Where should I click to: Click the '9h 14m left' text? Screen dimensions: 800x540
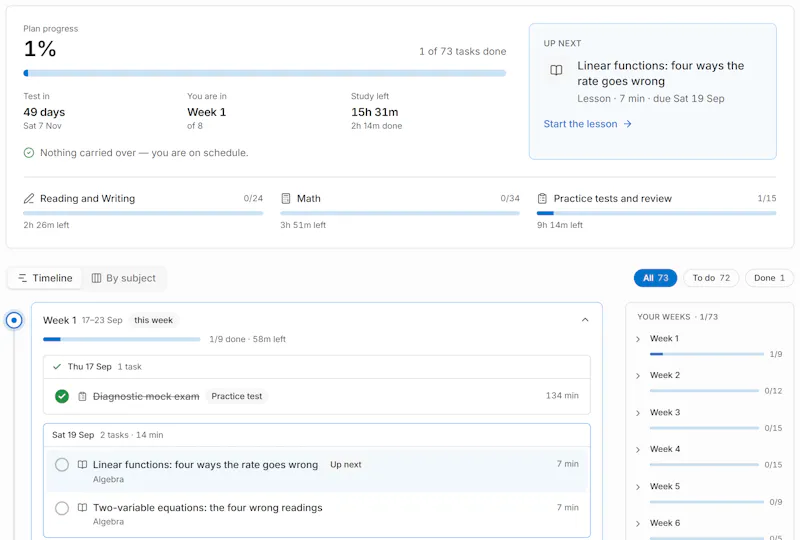560,225
